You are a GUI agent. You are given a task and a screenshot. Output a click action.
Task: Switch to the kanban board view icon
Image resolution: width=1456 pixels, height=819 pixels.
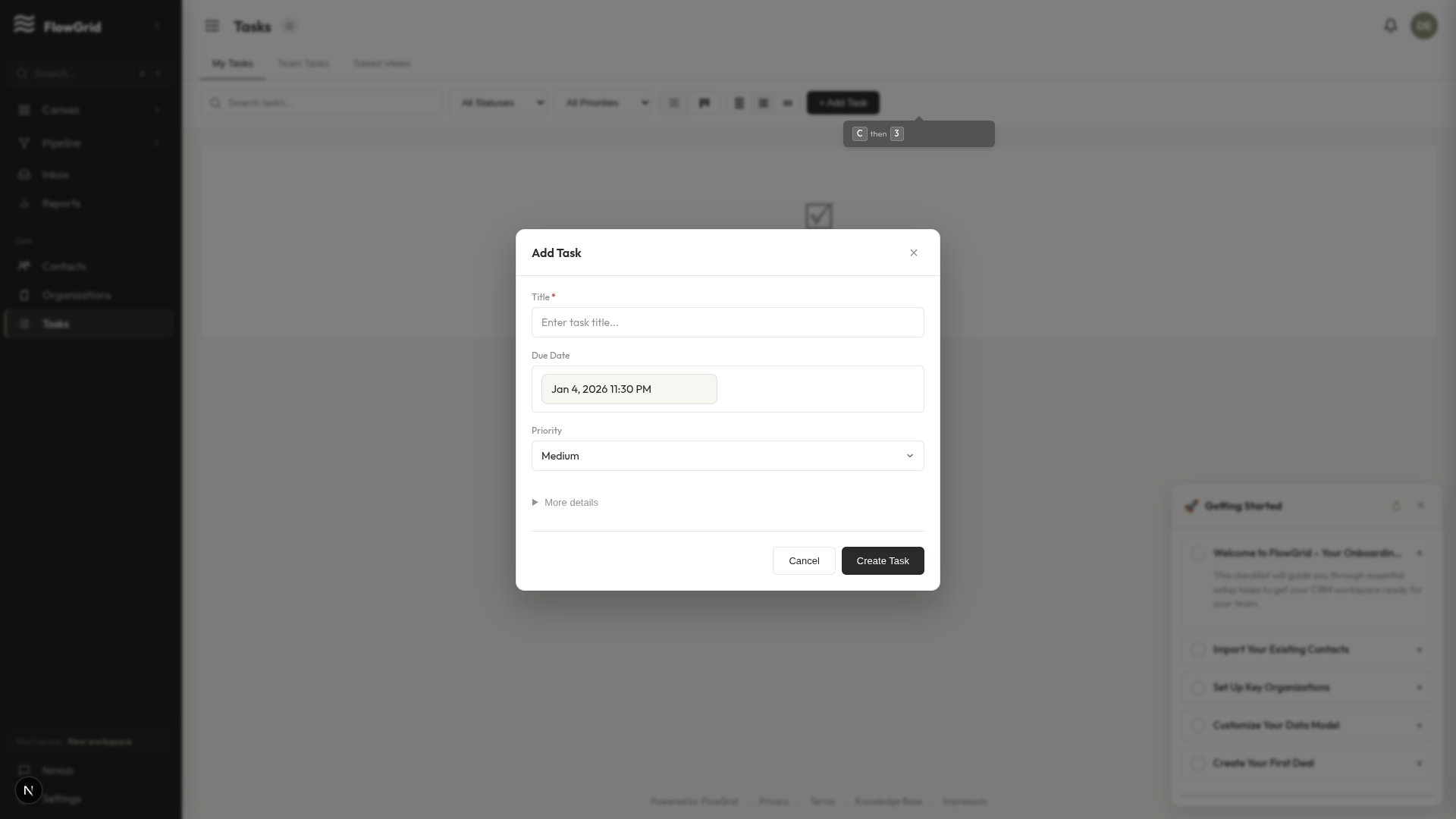click(704, 102)
